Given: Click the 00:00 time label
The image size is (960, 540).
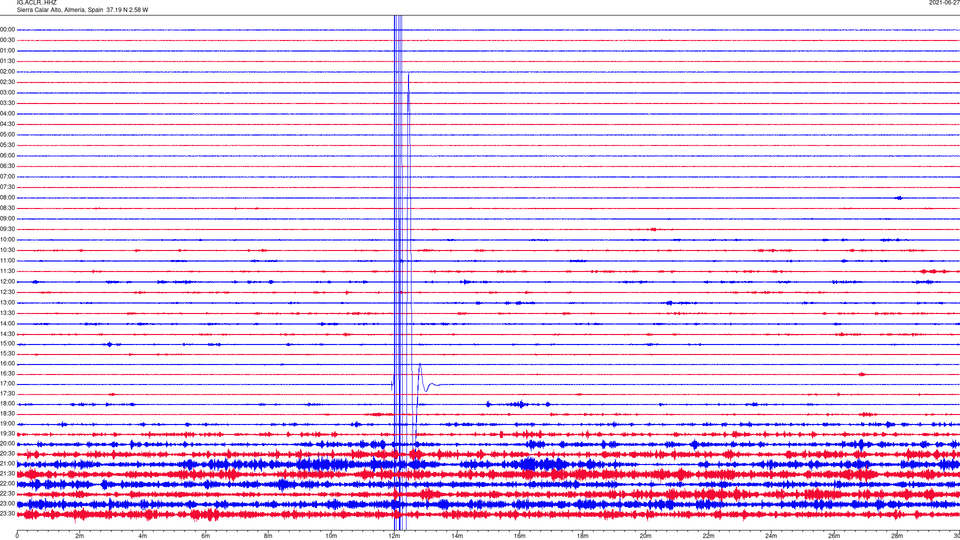Looking at the screenshot, I should click(7, 29).
